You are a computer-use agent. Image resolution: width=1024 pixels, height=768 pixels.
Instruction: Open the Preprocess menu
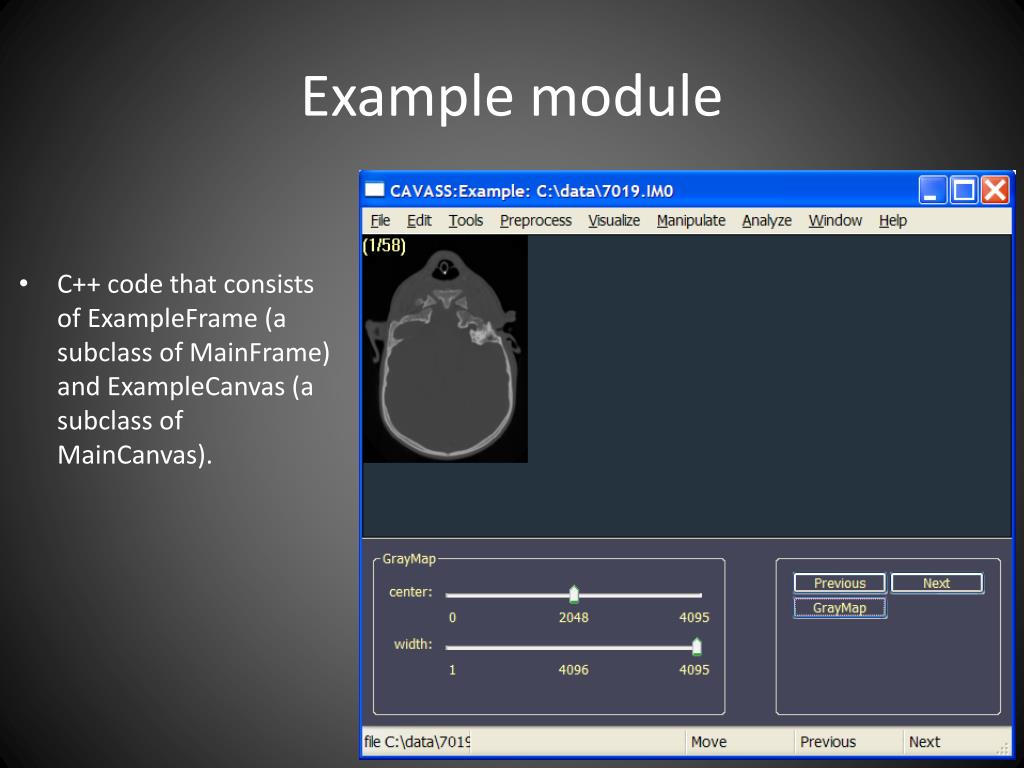coord(536,221)
